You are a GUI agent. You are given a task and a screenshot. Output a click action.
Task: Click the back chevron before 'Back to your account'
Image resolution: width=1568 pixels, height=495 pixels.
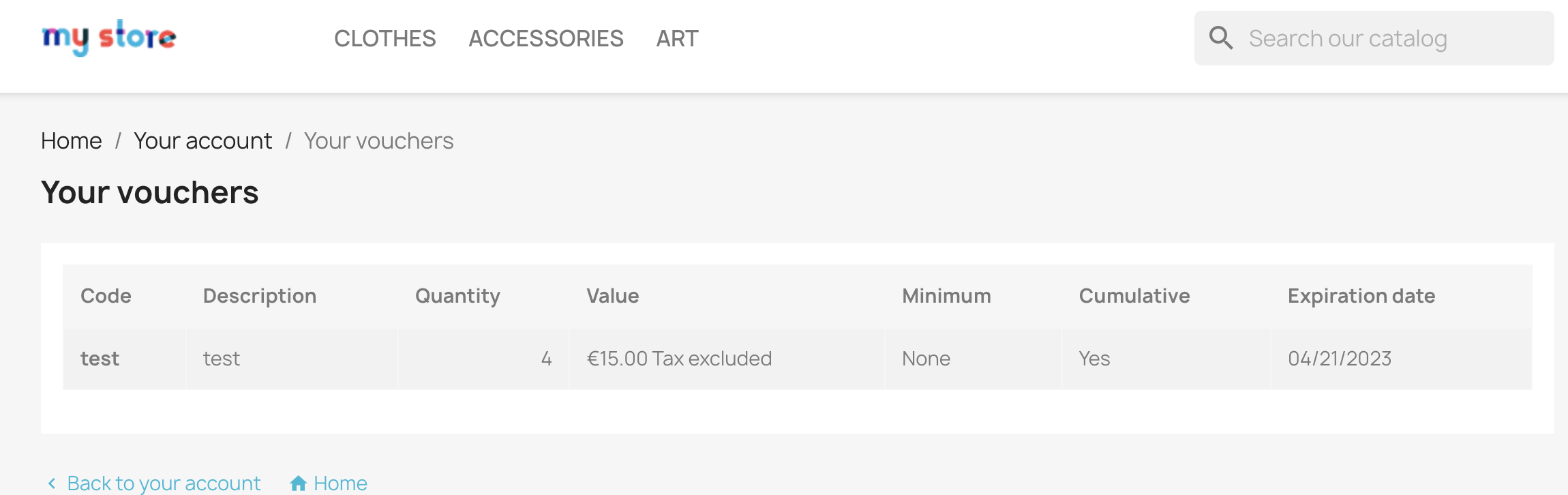tap(51, 483)
